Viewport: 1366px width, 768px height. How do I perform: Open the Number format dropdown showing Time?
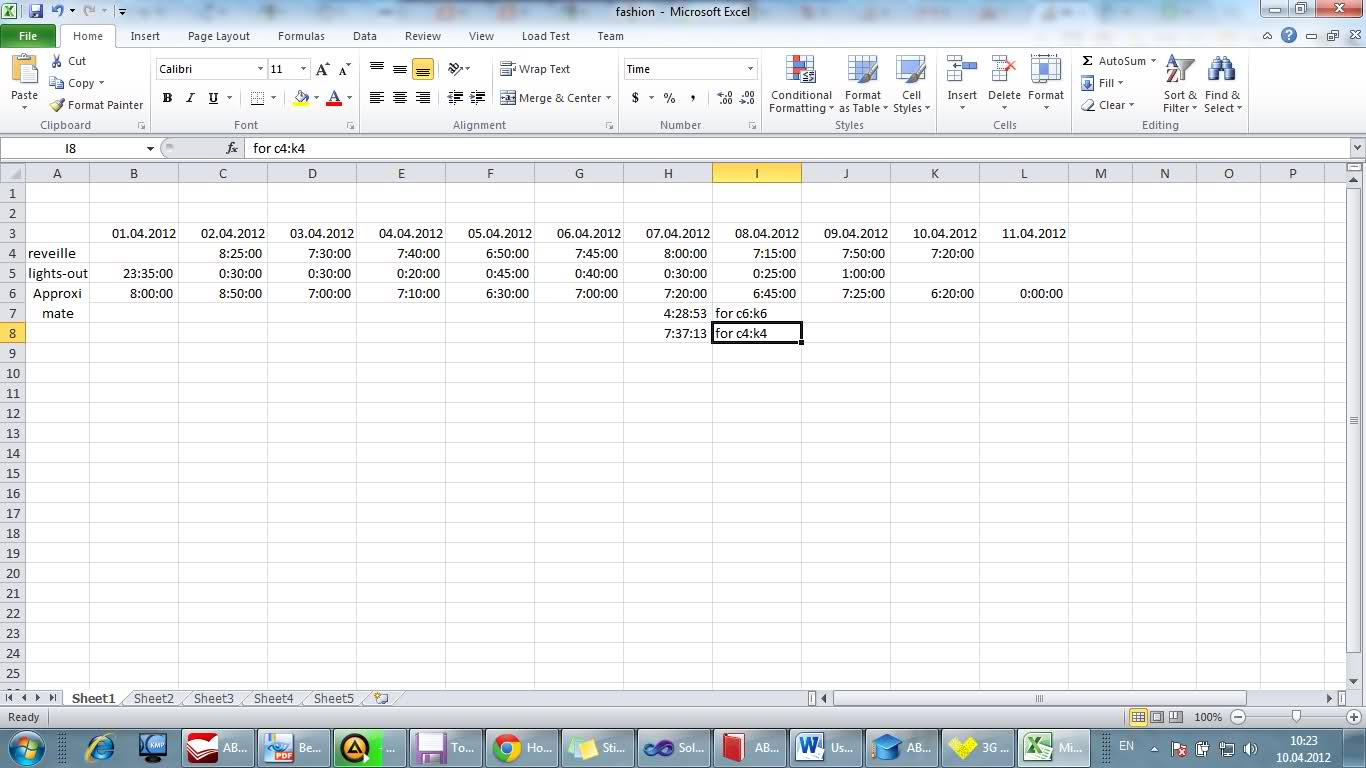click(x=690, y=68)
